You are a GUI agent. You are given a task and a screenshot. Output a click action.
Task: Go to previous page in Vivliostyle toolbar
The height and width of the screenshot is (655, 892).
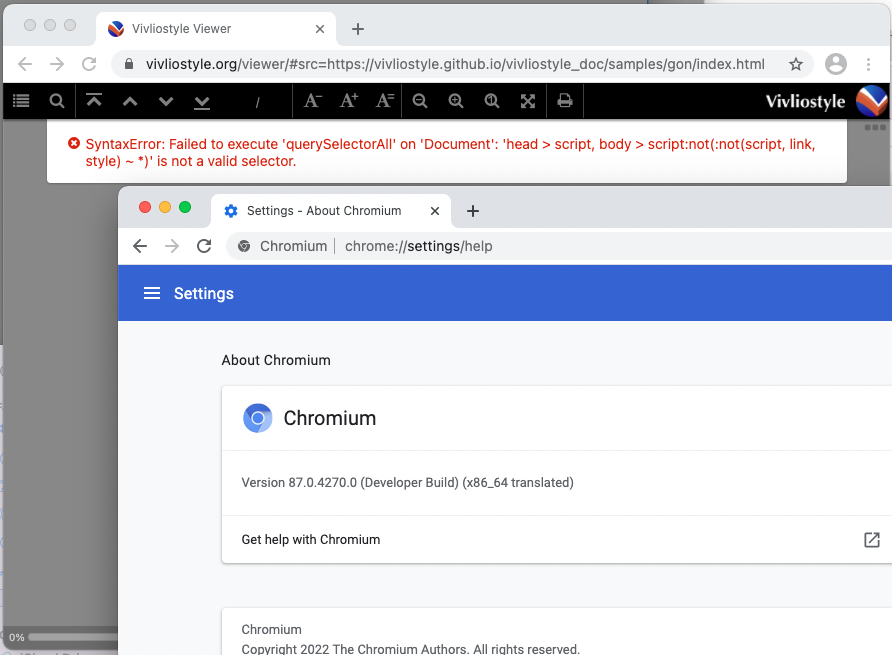pyautogui.click(x=130, y=101)
